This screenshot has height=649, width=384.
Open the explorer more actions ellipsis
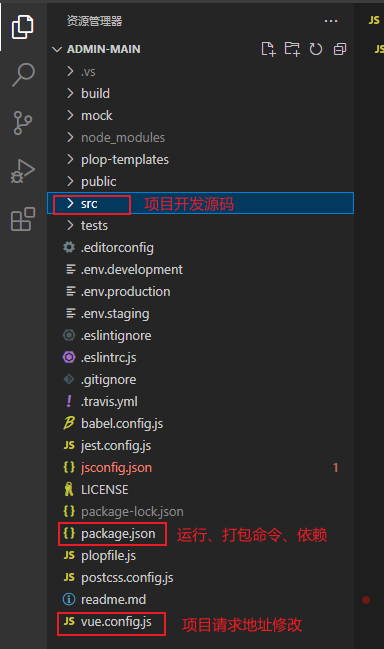tap(331, 21)
